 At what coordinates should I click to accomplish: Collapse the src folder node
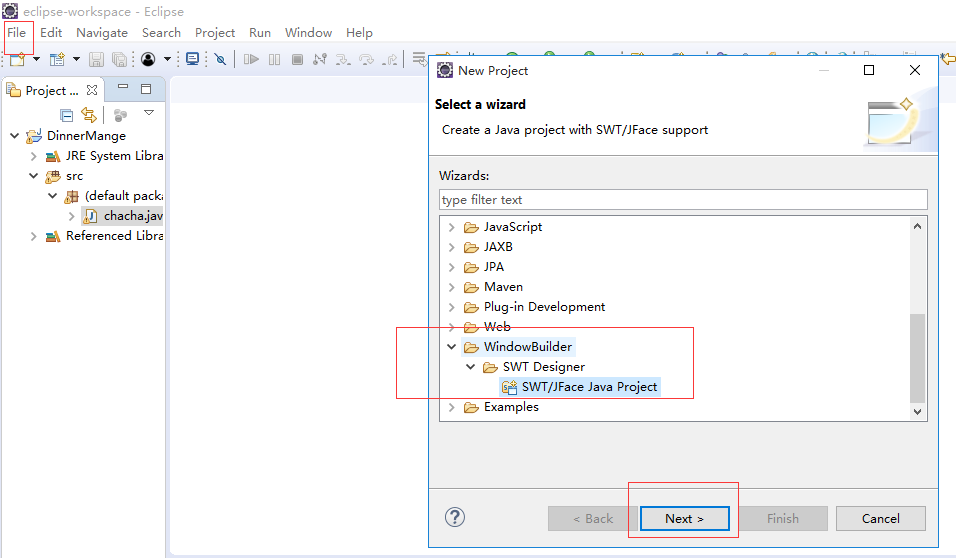[34, 176]
